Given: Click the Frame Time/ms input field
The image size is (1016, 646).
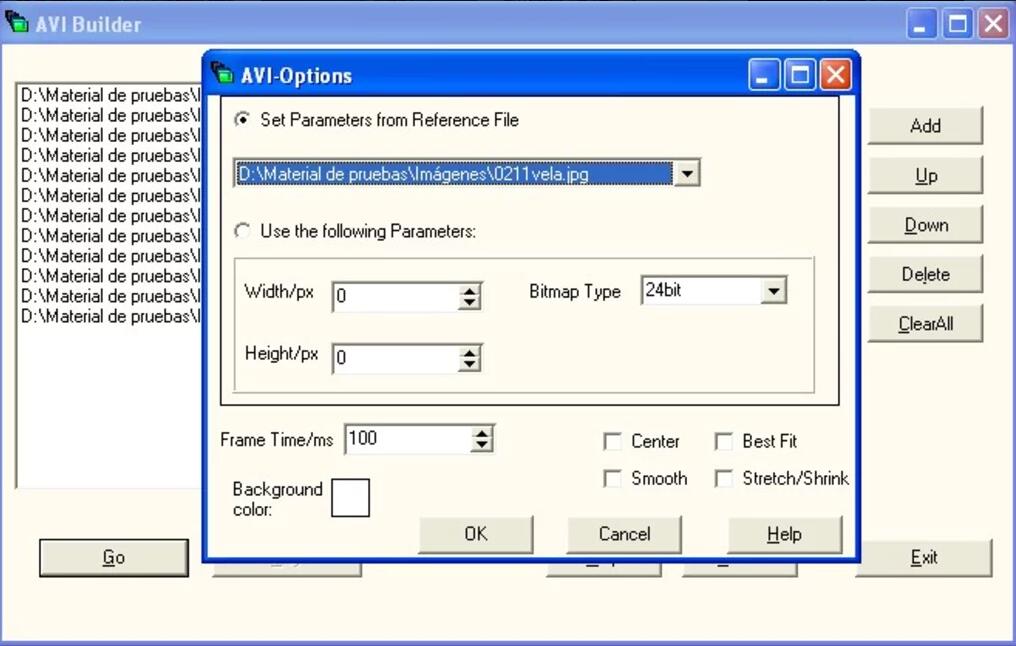Looking at the screenshot, I should point(407,439).
